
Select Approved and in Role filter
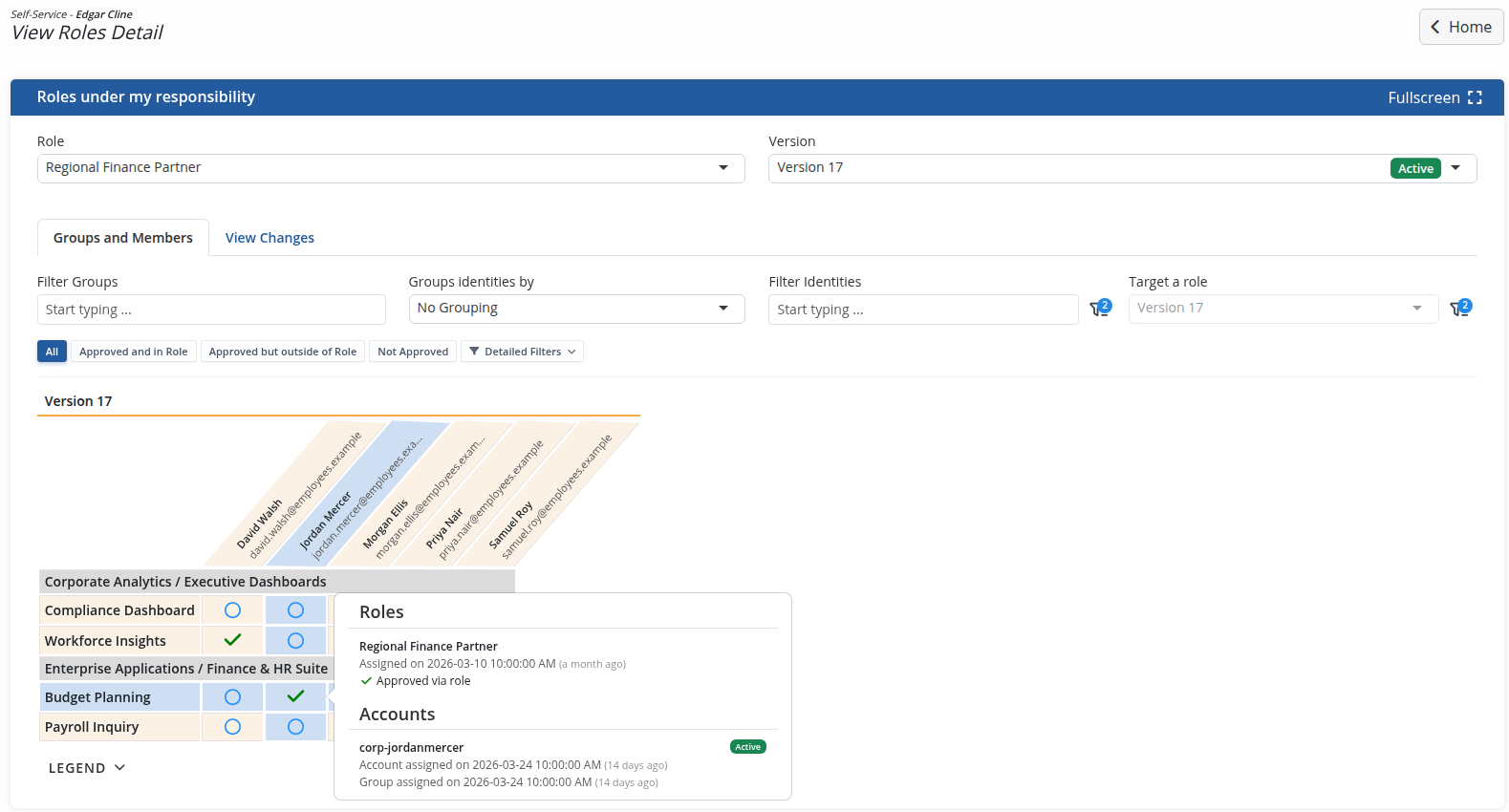pyautogui.click(x=134, y=352)
